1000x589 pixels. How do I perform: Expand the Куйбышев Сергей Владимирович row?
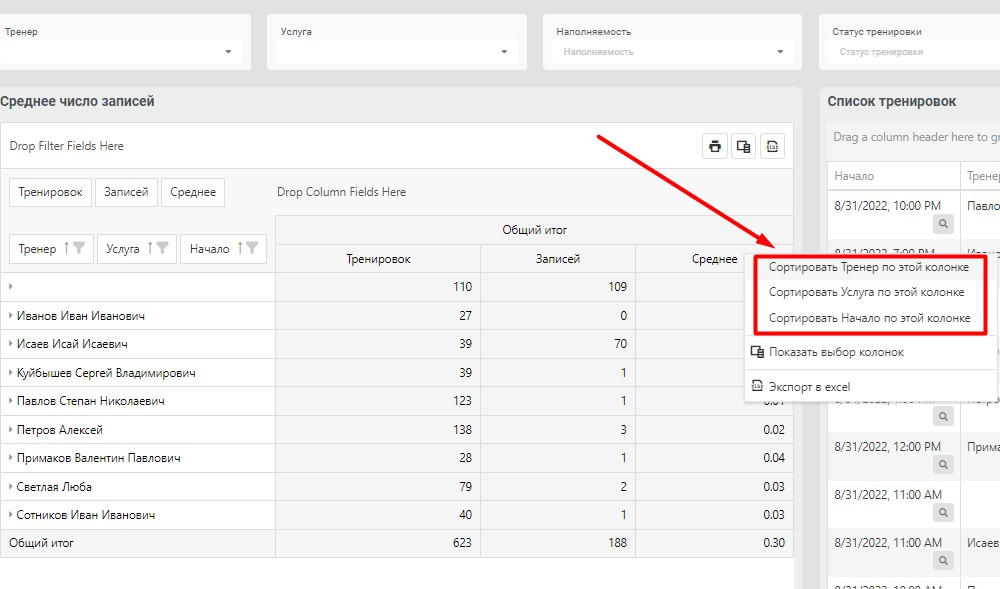10,372
